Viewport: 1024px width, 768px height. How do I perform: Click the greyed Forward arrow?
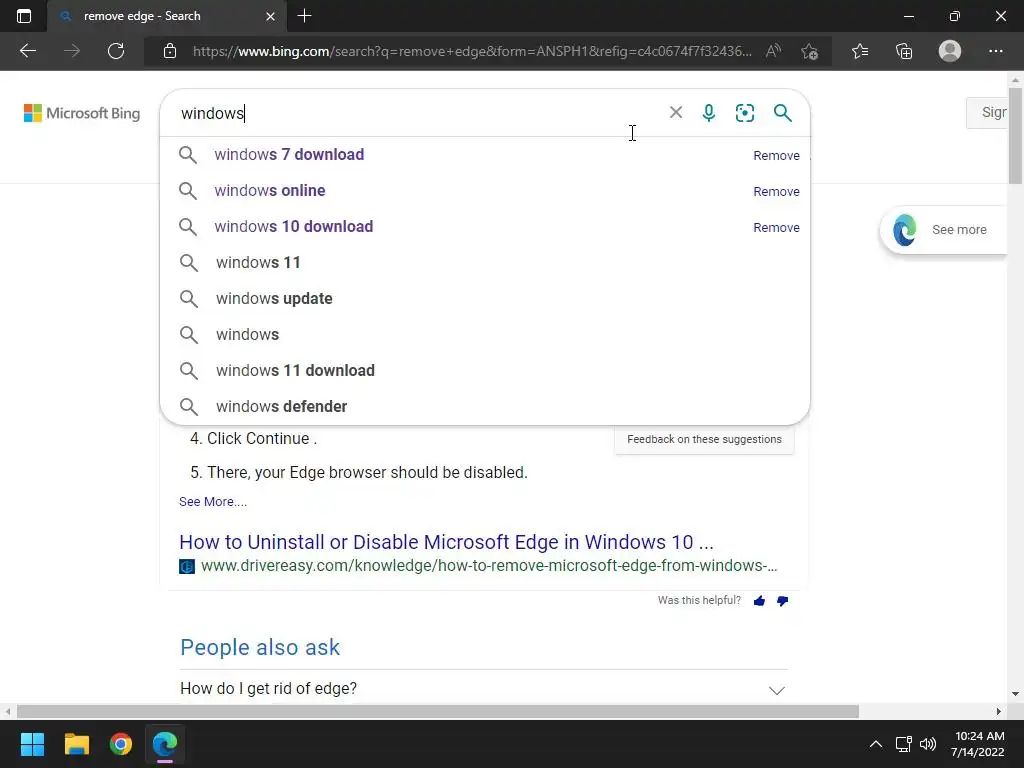72,51
